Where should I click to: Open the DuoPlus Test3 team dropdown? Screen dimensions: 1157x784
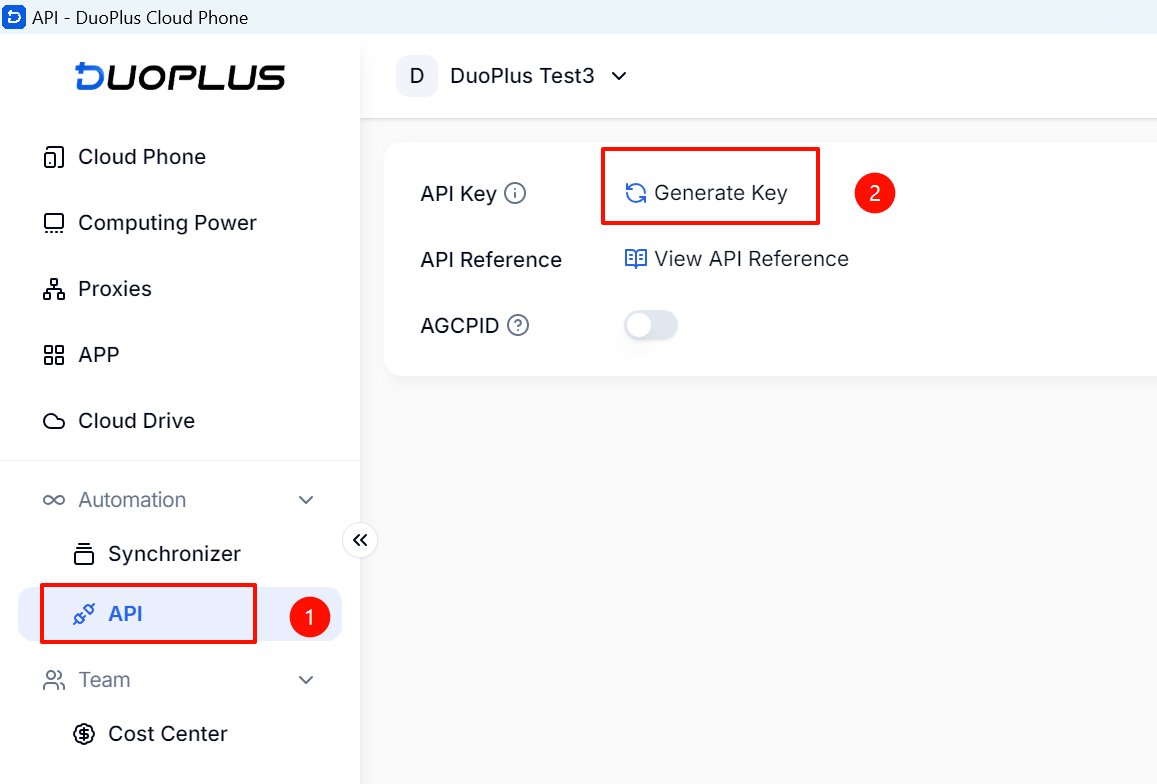pos(539,76)
